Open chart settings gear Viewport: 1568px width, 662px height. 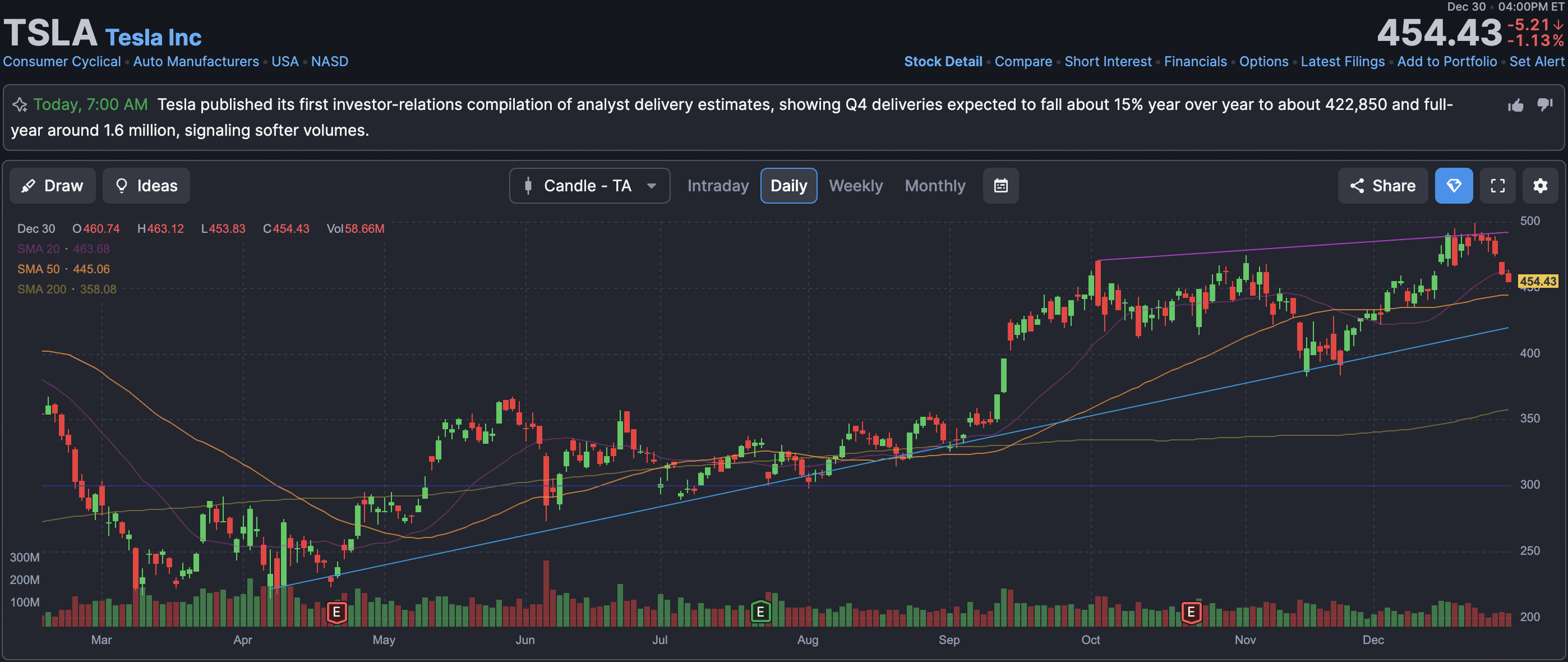click(1539, 186)
